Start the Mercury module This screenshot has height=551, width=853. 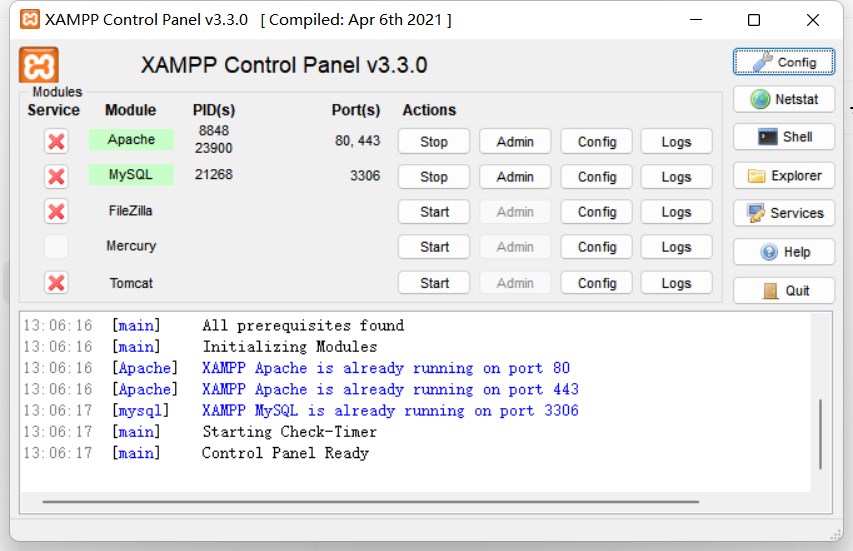point(434,247)
